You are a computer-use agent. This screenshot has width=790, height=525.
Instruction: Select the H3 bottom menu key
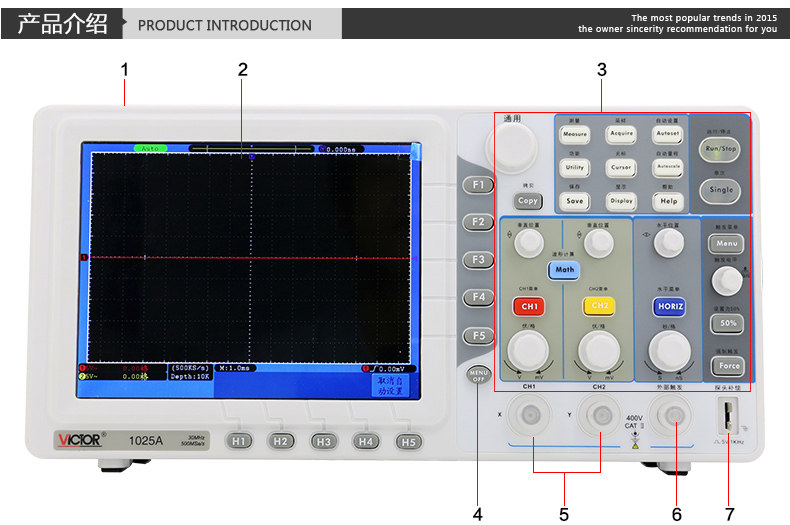tap(323, 442)
